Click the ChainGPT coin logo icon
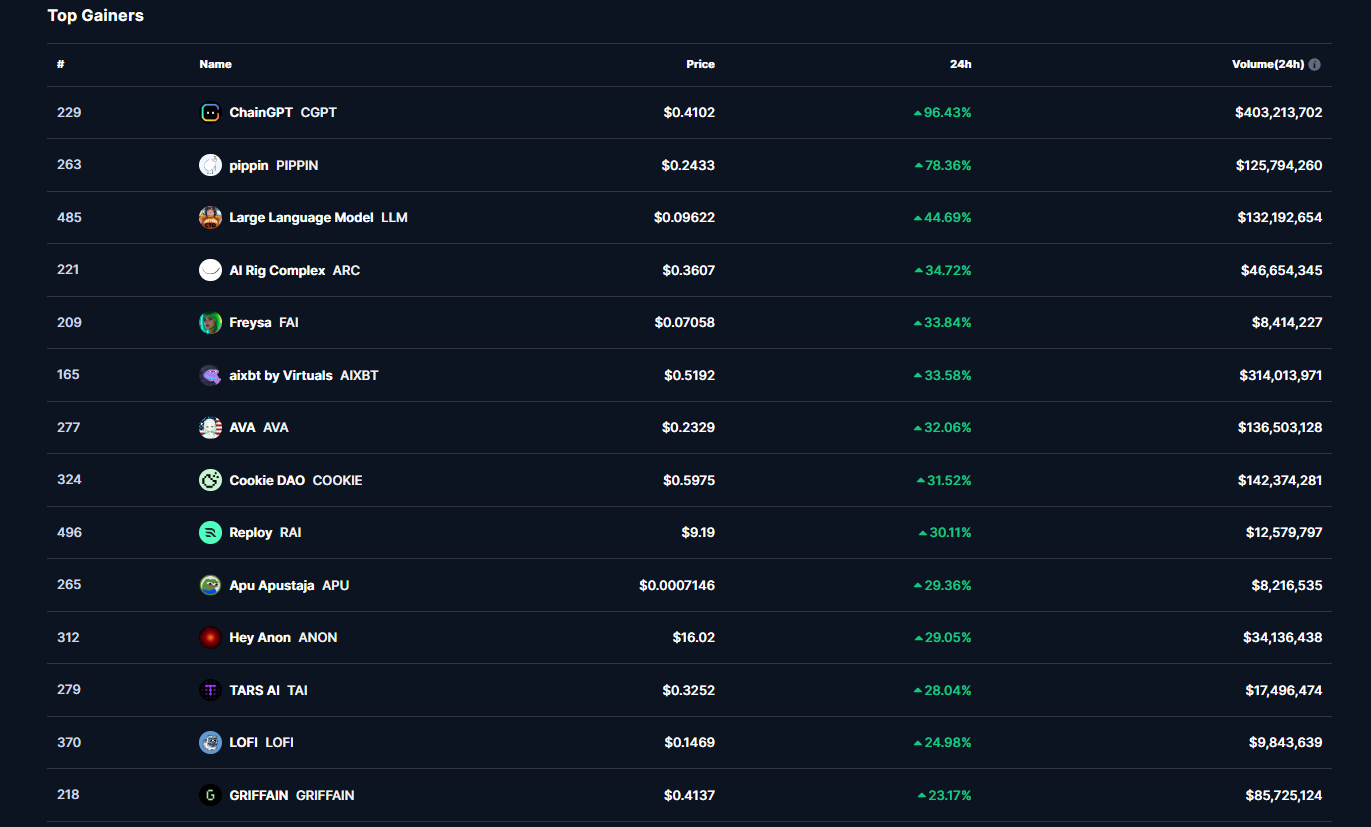This screenshot has width=1371, height=827. [x=210, y=113]
